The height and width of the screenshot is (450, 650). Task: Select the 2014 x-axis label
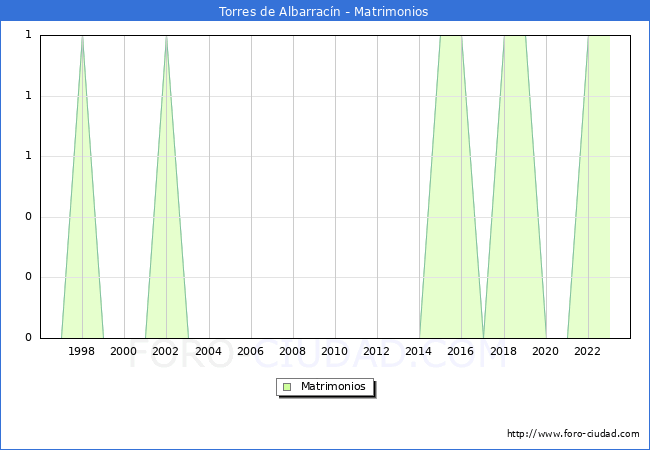[x=419, y=351]
